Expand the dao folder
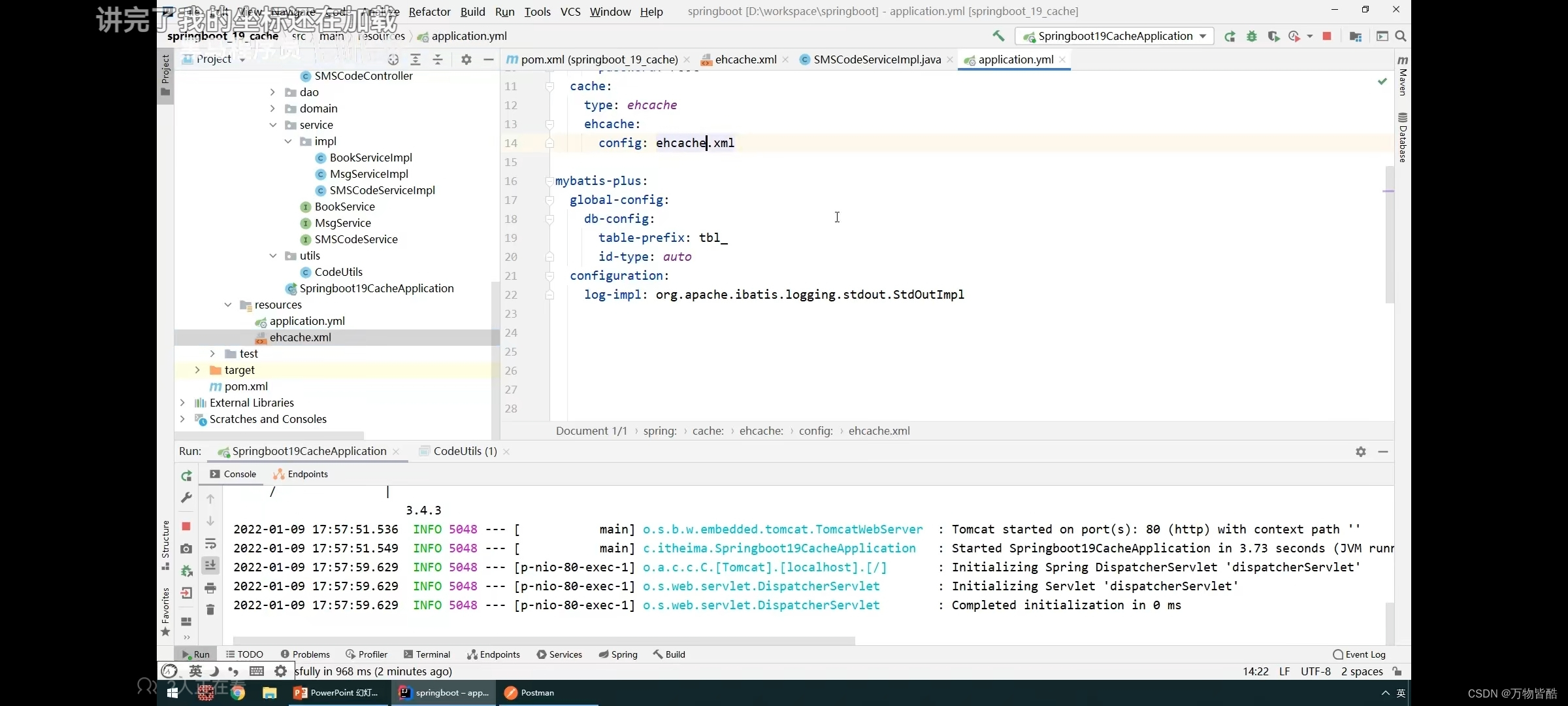1568x706 pixels. pos(273,92)
